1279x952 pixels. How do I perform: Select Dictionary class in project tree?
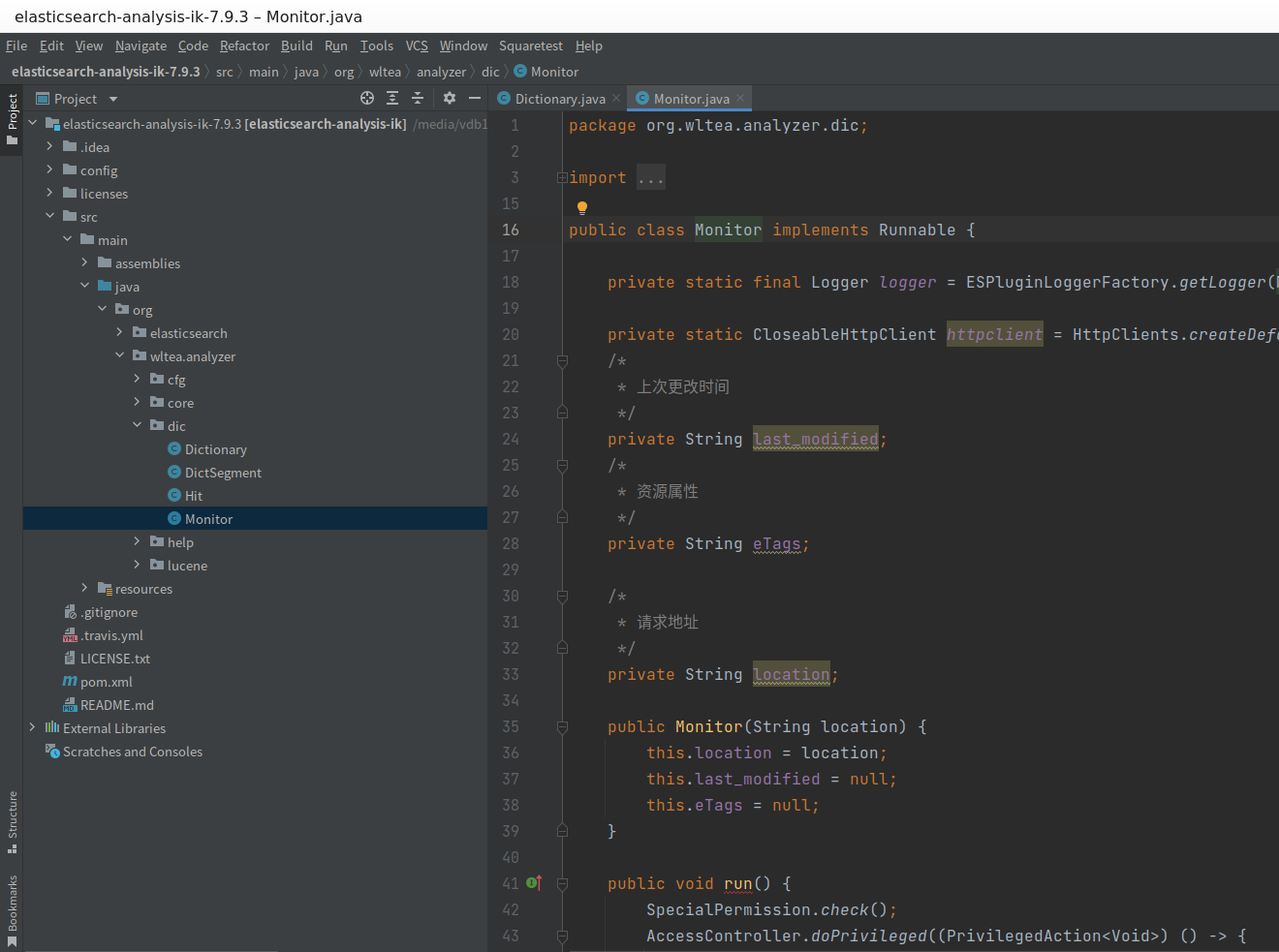pyautogui.click(x=215, y=449)
